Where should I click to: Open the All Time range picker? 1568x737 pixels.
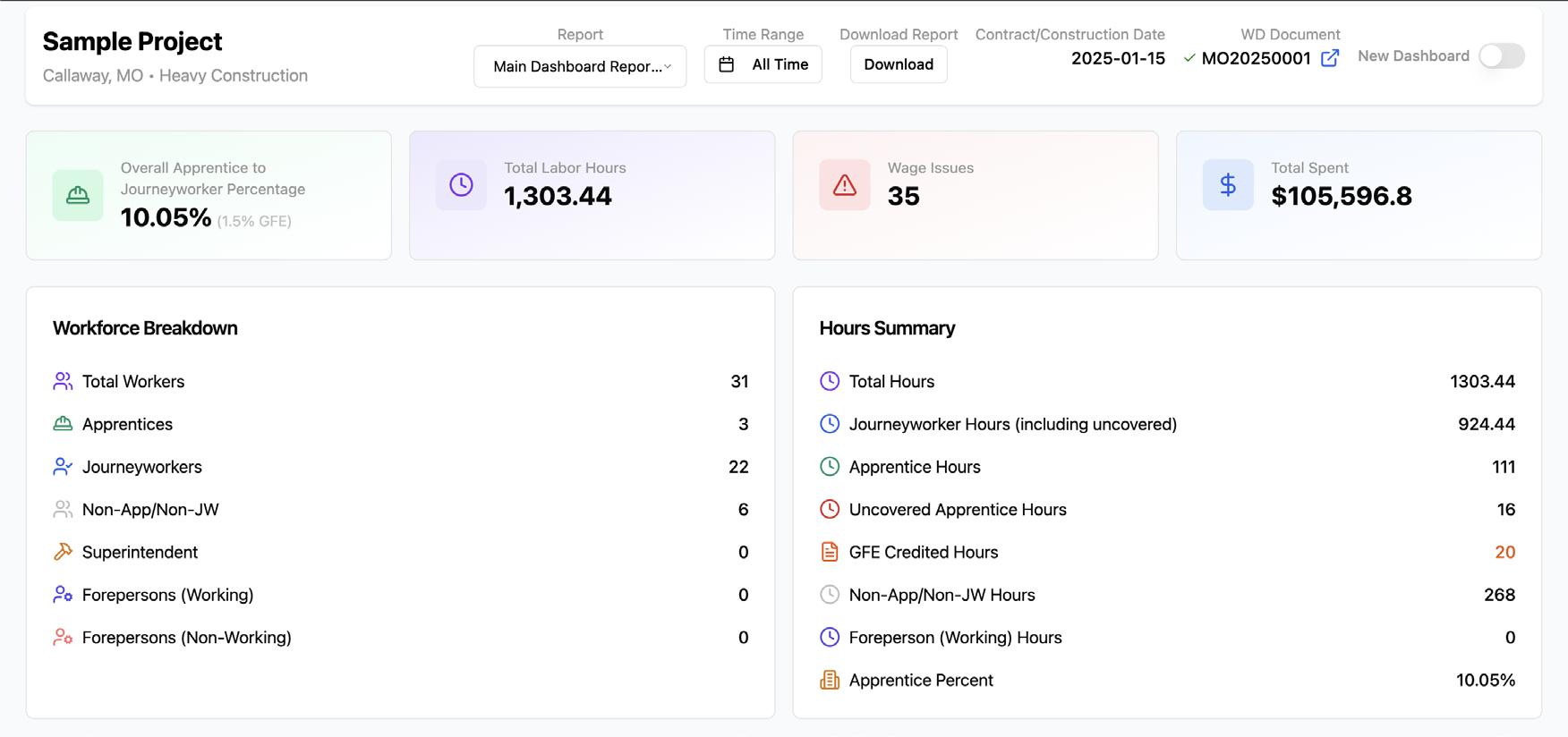[763, 64]
